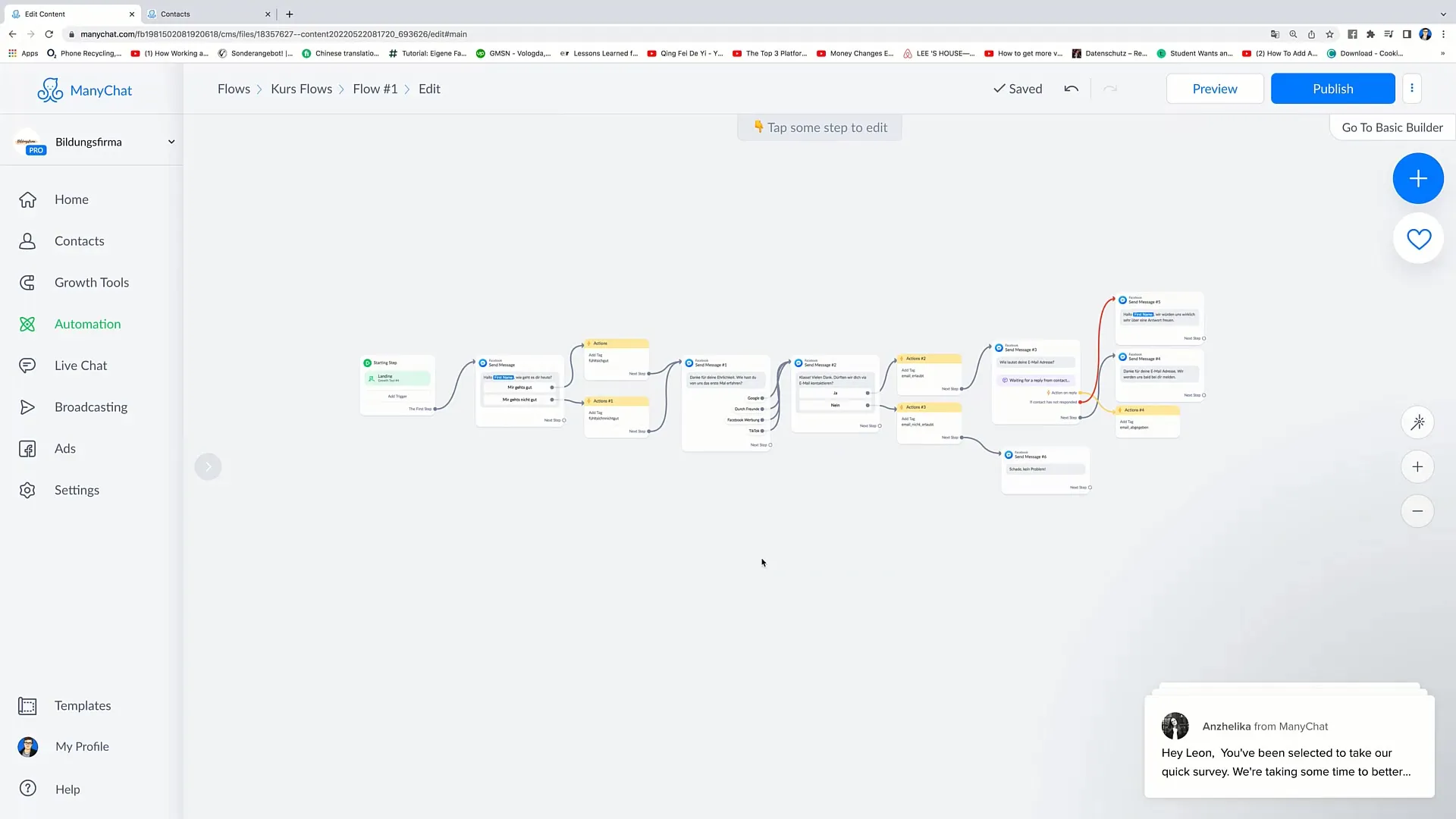Click the add new element plus icon
This screenshot has height=819, width=1456.
click(x=1417, y=179)
